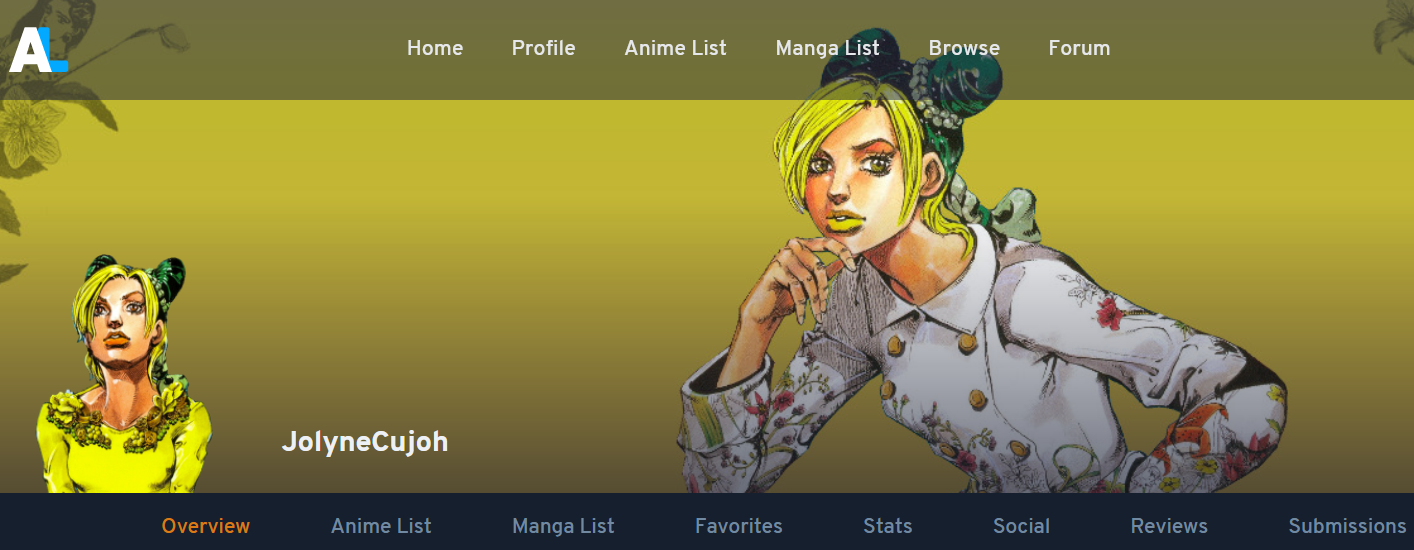This screenshot has width=1414, height=550.
Task: Select the Overview profile tab
Action: click(x=206, y=526)
